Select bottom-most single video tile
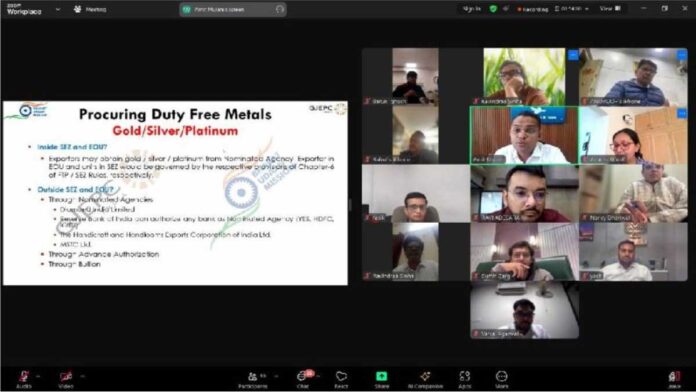 tap(524, 310)
